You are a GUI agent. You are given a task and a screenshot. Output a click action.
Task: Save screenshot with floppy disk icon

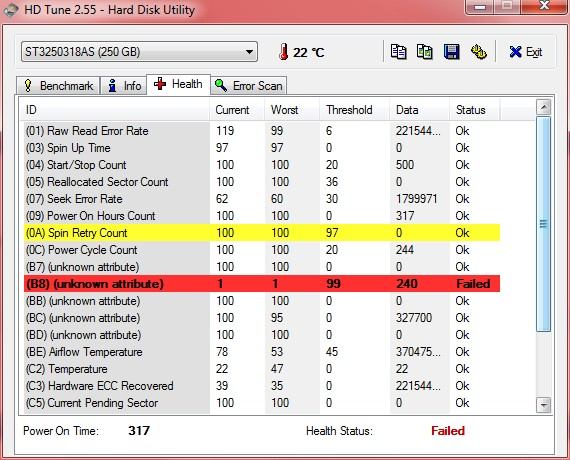click(451, 52)
